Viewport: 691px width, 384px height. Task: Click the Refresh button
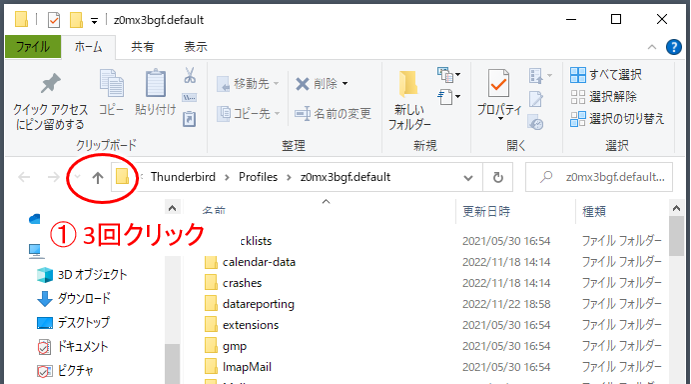tap(498, 177)
